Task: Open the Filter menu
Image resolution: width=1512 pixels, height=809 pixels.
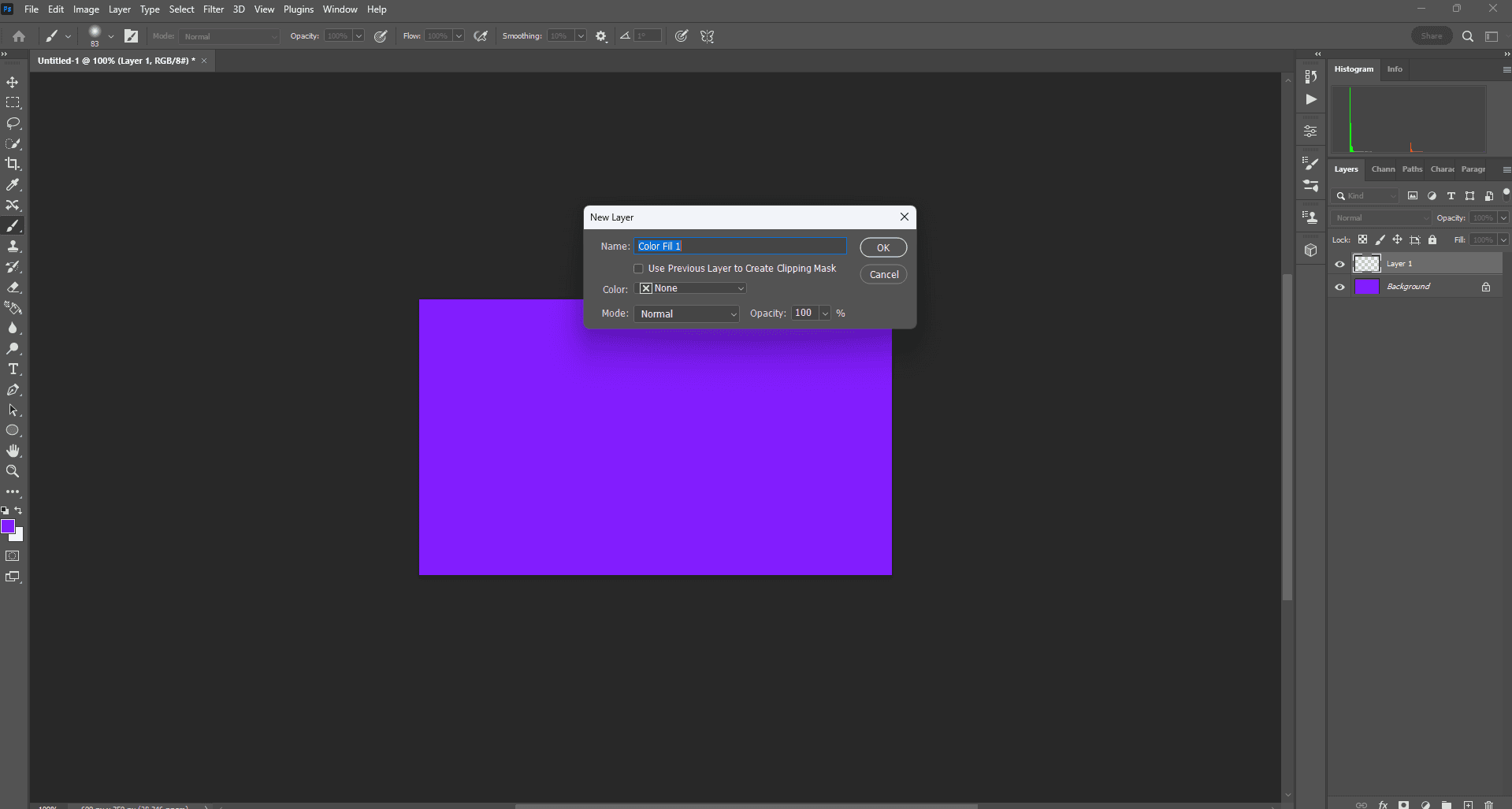Action: pyautogui.click(x=214, y=9)
